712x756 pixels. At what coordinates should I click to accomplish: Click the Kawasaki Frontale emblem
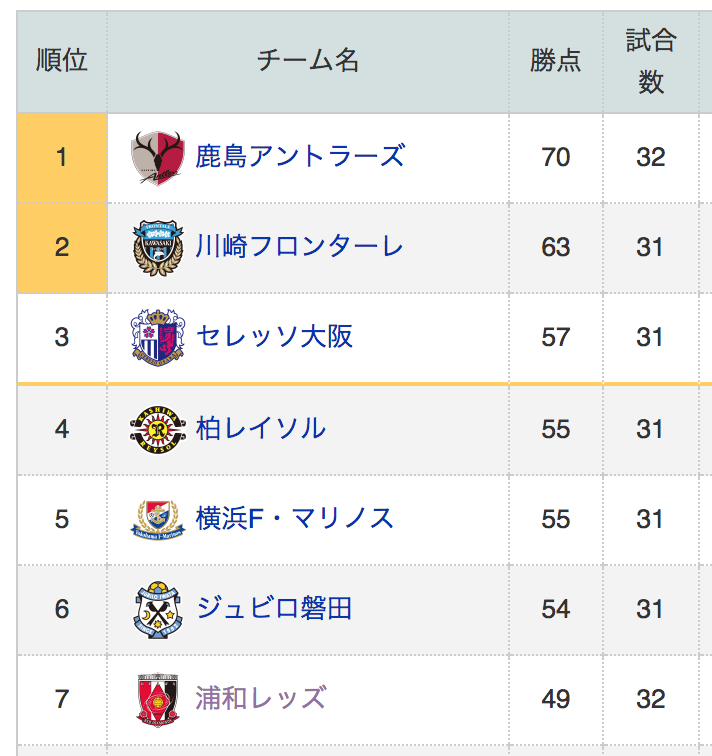[x=158, y=248]
